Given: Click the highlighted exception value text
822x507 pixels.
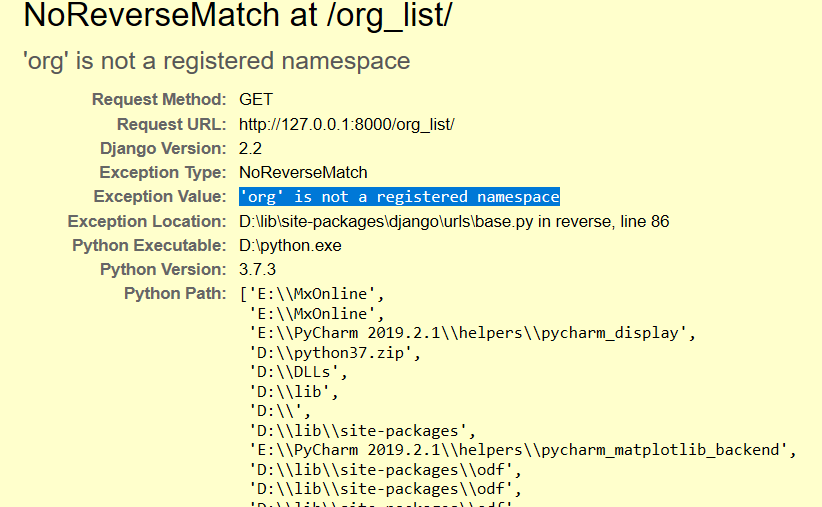Looking at the screenshot, I should [x=399, y=197].
